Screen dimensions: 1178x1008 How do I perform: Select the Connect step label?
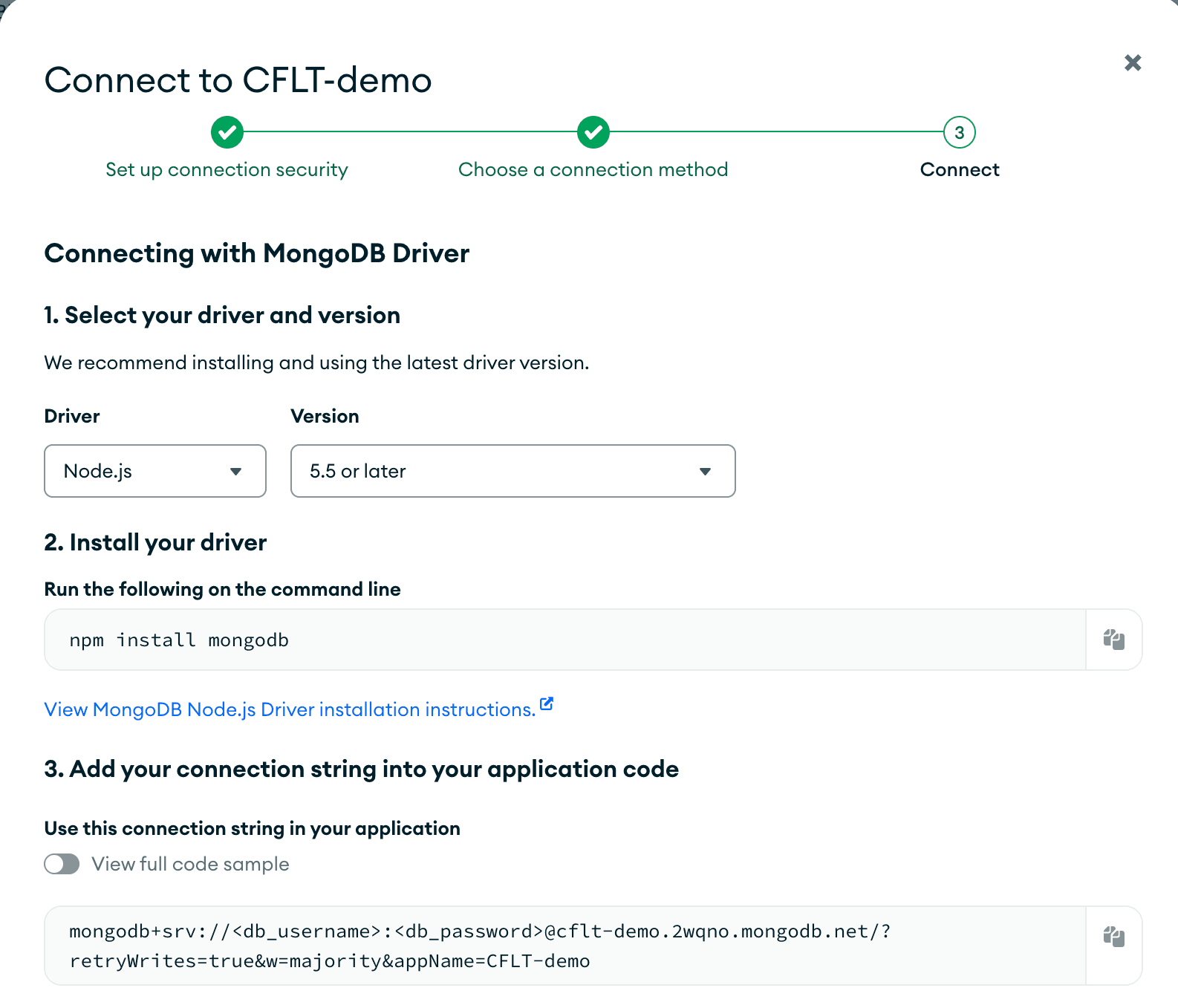[x=959, y=170]
